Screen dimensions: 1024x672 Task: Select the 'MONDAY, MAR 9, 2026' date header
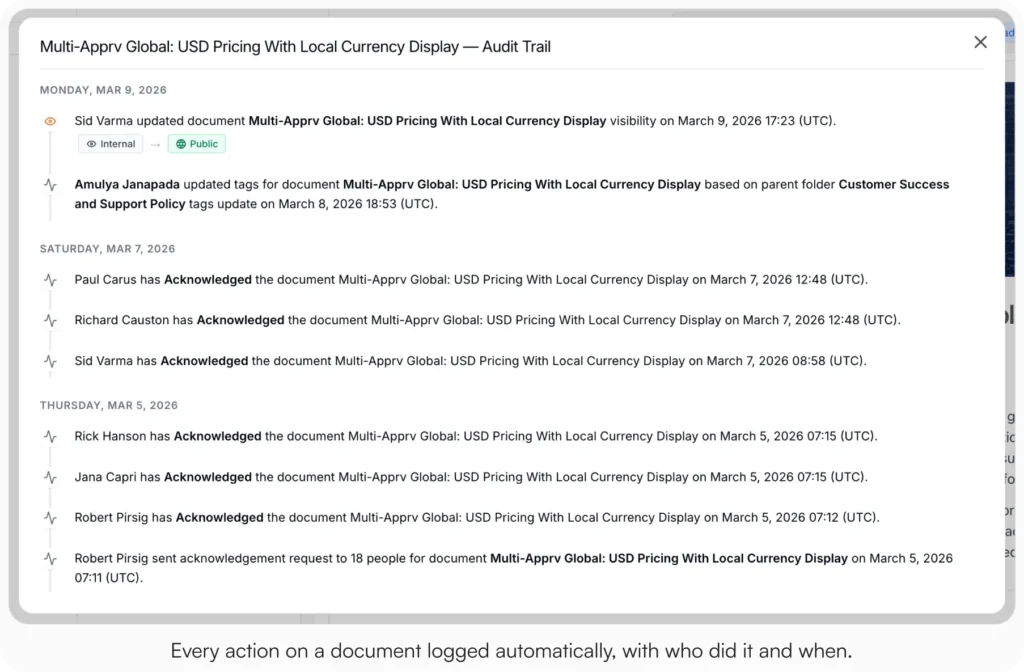tap(103, 90)
